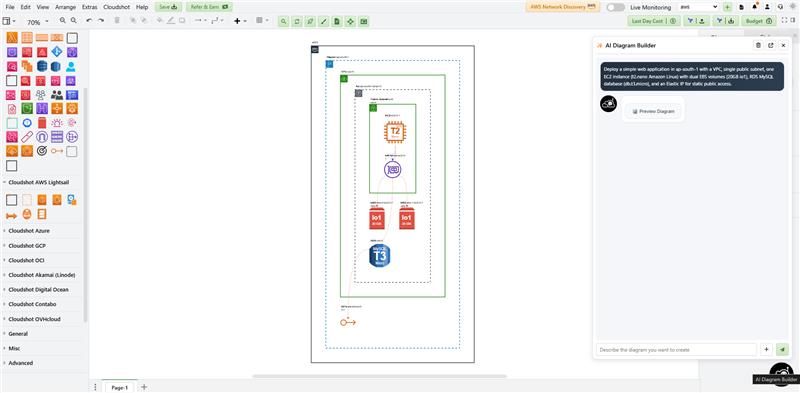Click the horizontal canvas scrollbar
The height and width of the screenshot is (393, 800).
pyautogui.click(x=380, y=377)
